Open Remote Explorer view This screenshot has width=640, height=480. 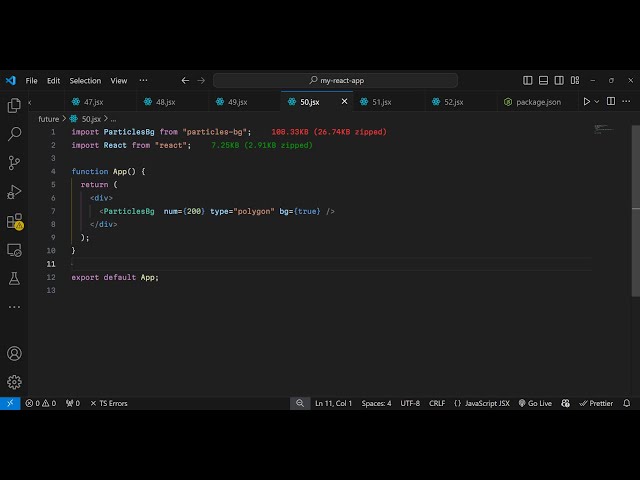[x=14, y=250]
